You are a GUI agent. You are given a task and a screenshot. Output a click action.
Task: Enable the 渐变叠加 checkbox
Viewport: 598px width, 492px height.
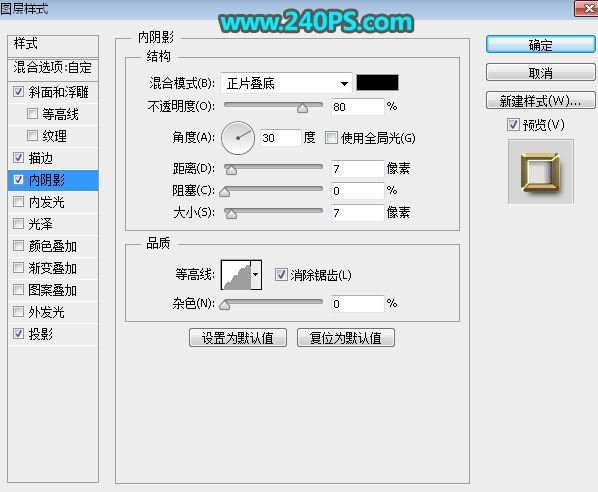[x=18, y=268]
